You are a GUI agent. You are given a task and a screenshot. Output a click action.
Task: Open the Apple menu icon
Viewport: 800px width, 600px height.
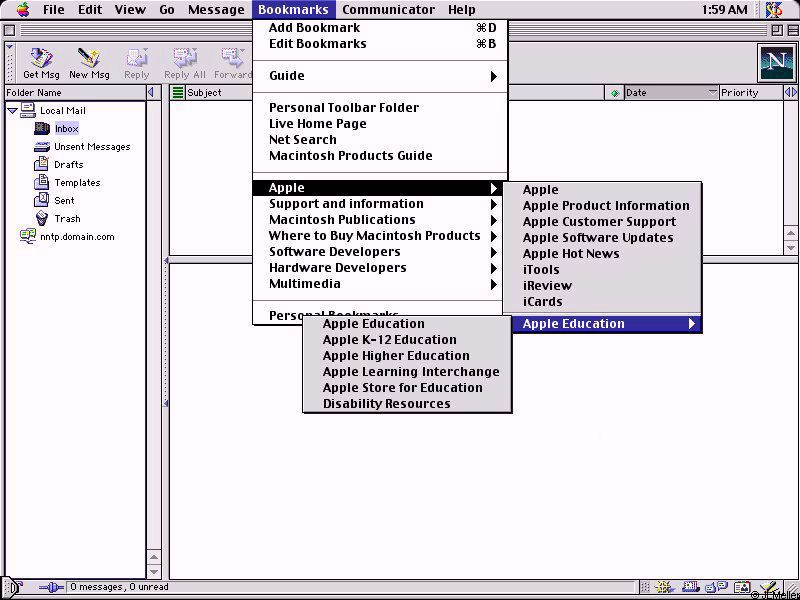[22, 10]
